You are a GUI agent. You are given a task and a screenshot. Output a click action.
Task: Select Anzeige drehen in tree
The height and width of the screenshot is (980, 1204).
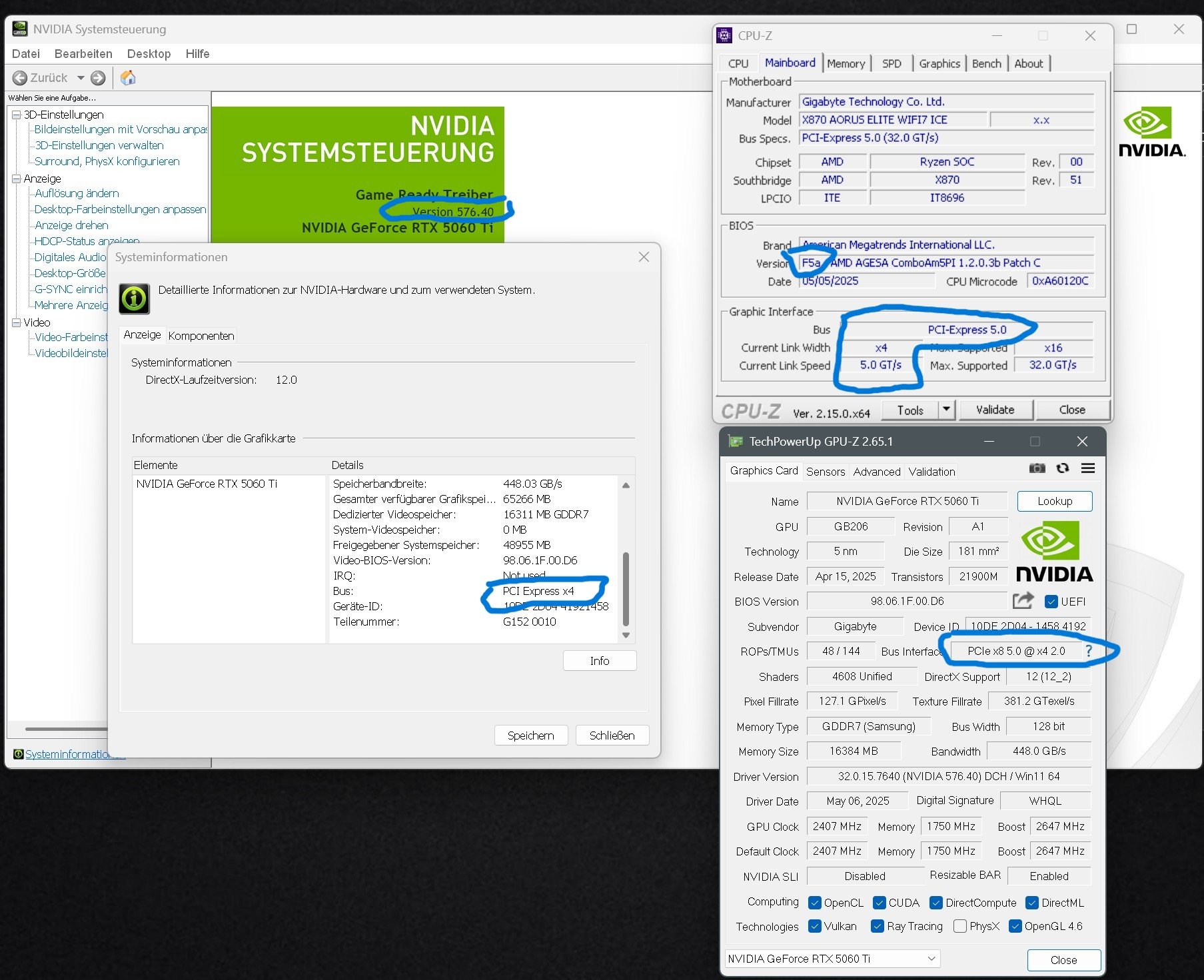(71, 225)
